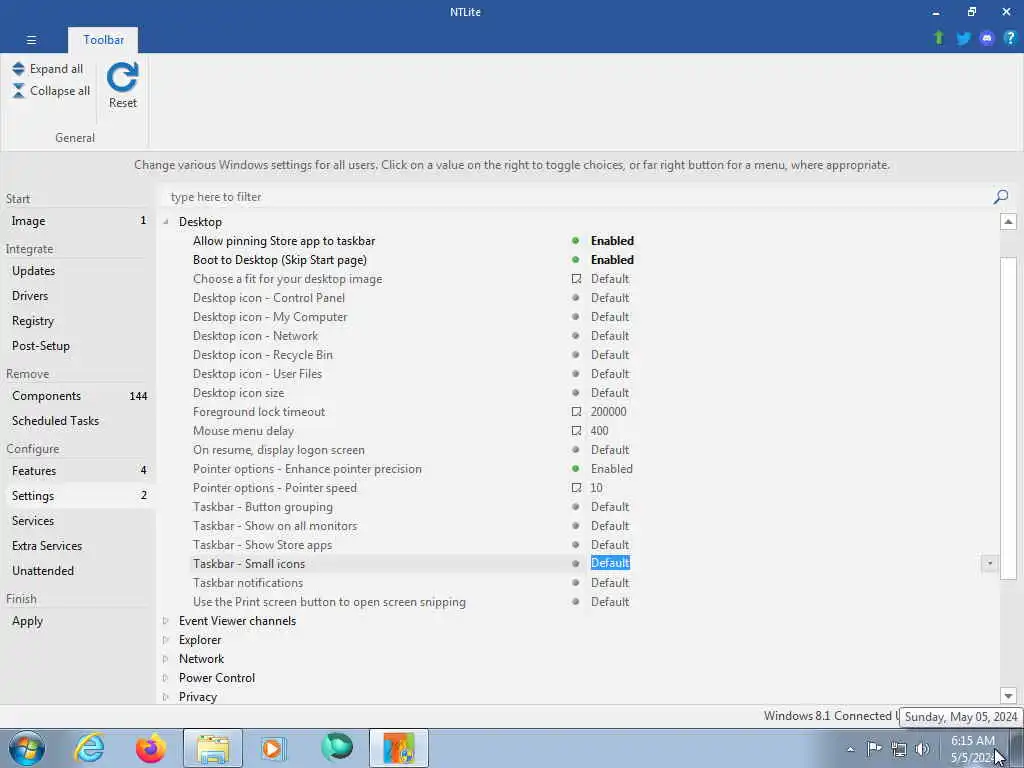Expand the Explorer group

[x=166, y=640]
